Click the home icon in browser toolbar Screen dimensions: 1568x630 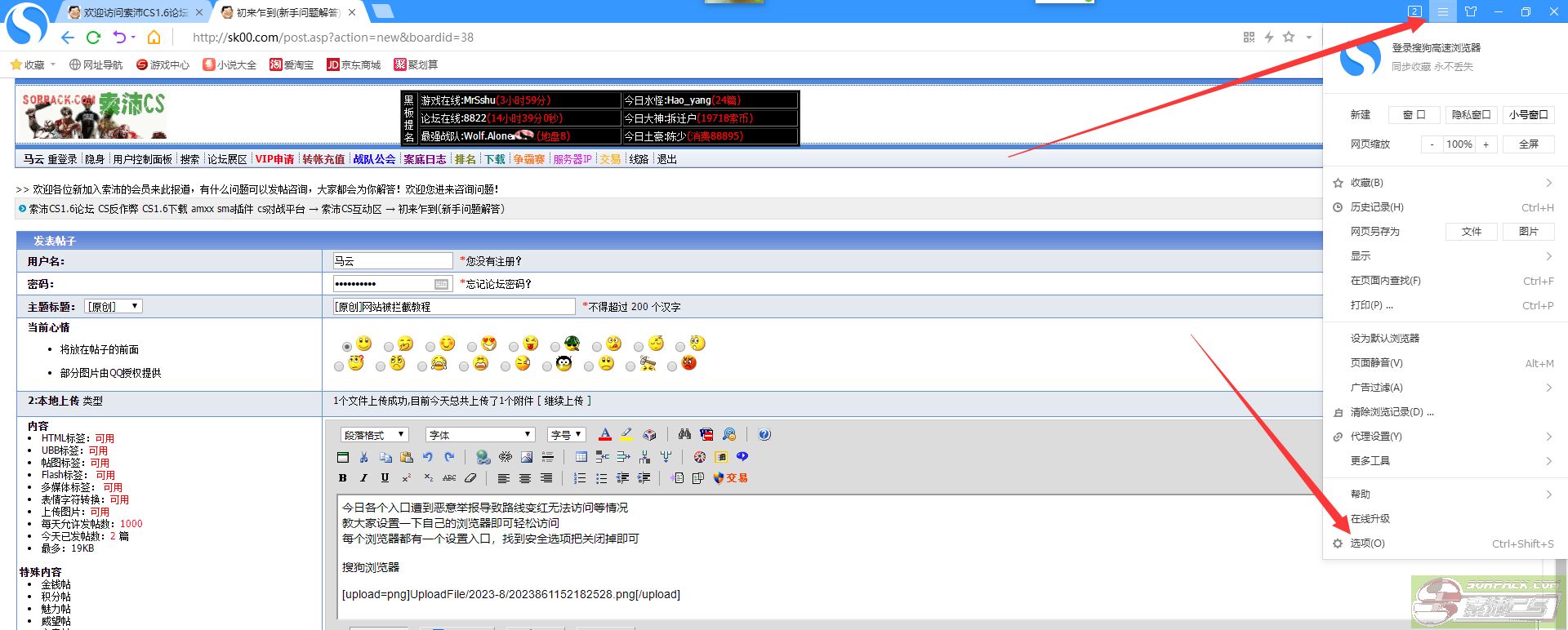coord(154,38)
